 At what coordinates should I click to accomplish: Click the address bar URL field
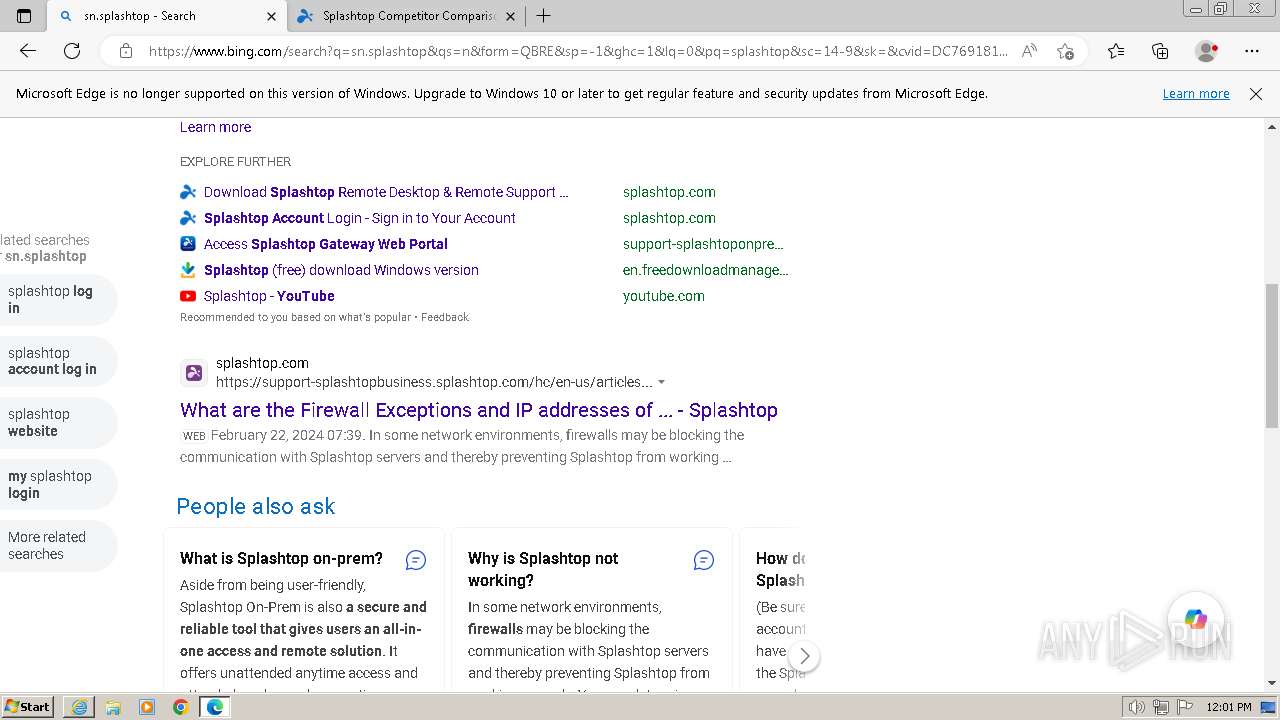pyautogui.click(x=578, y=51)
